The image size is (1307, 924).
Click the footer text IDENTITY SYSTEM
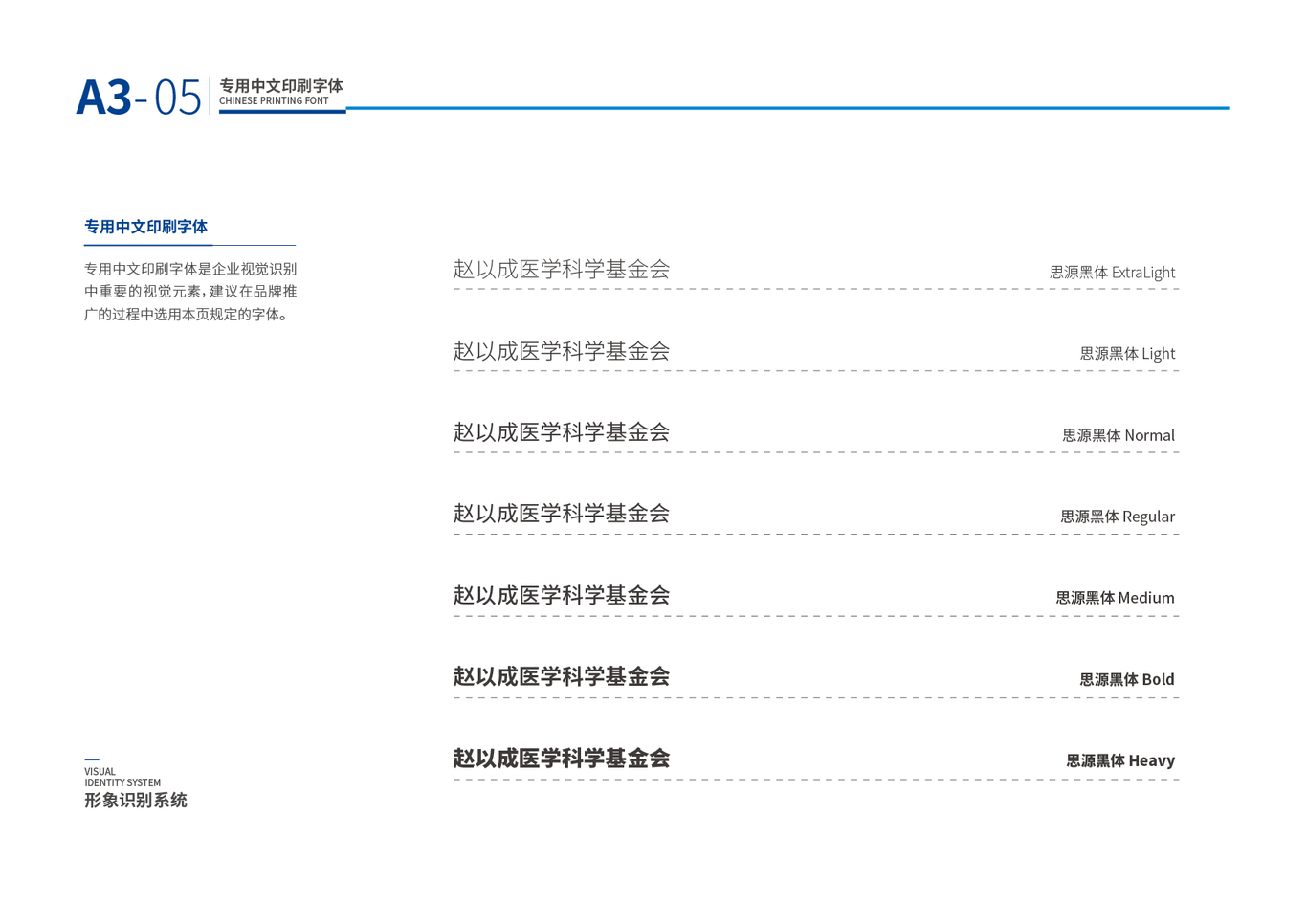[x=122, y=782]
